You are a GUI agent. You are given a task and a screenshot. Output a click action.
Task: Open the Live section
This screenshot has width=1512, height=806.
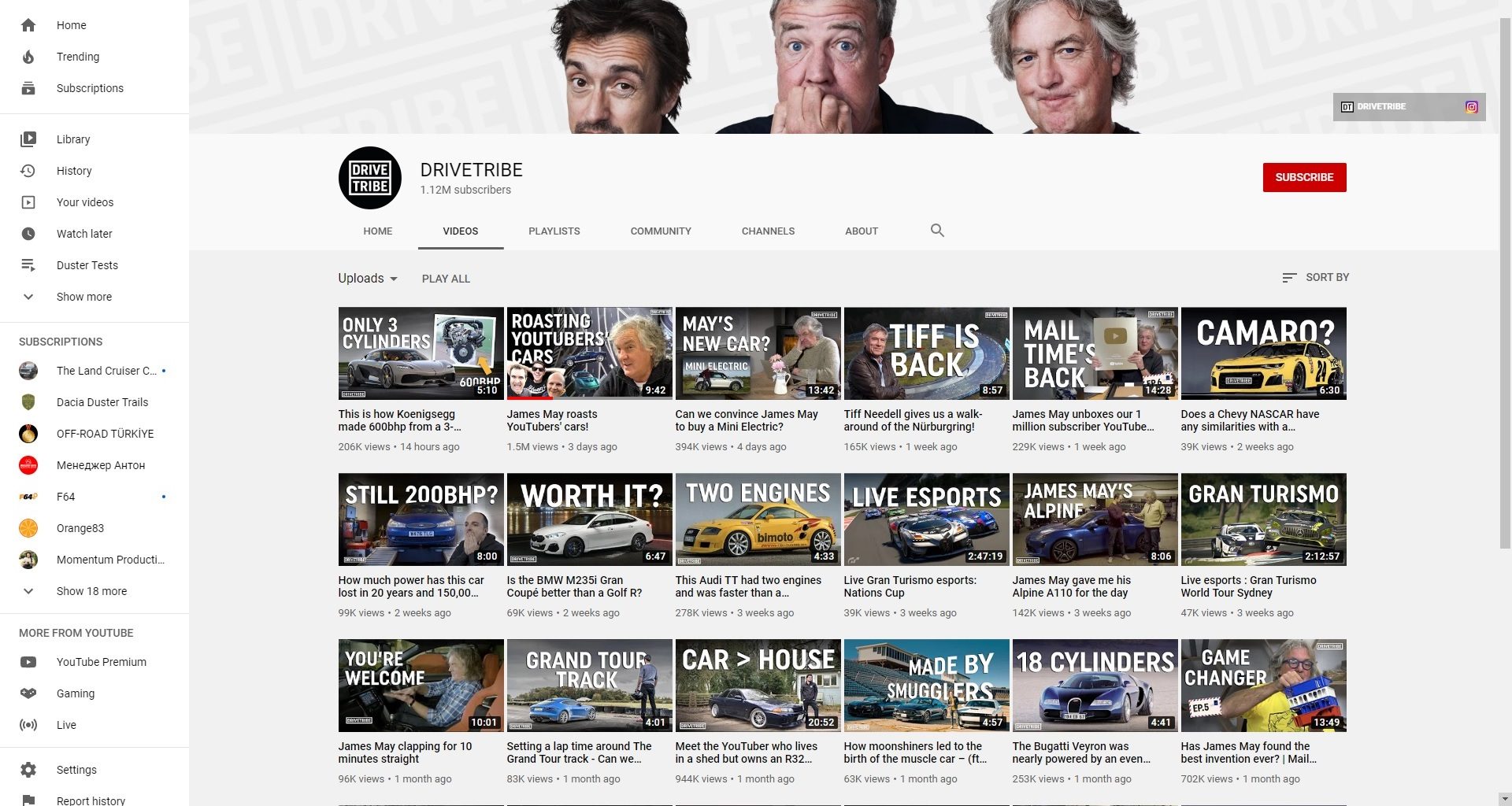coord(66,725)
